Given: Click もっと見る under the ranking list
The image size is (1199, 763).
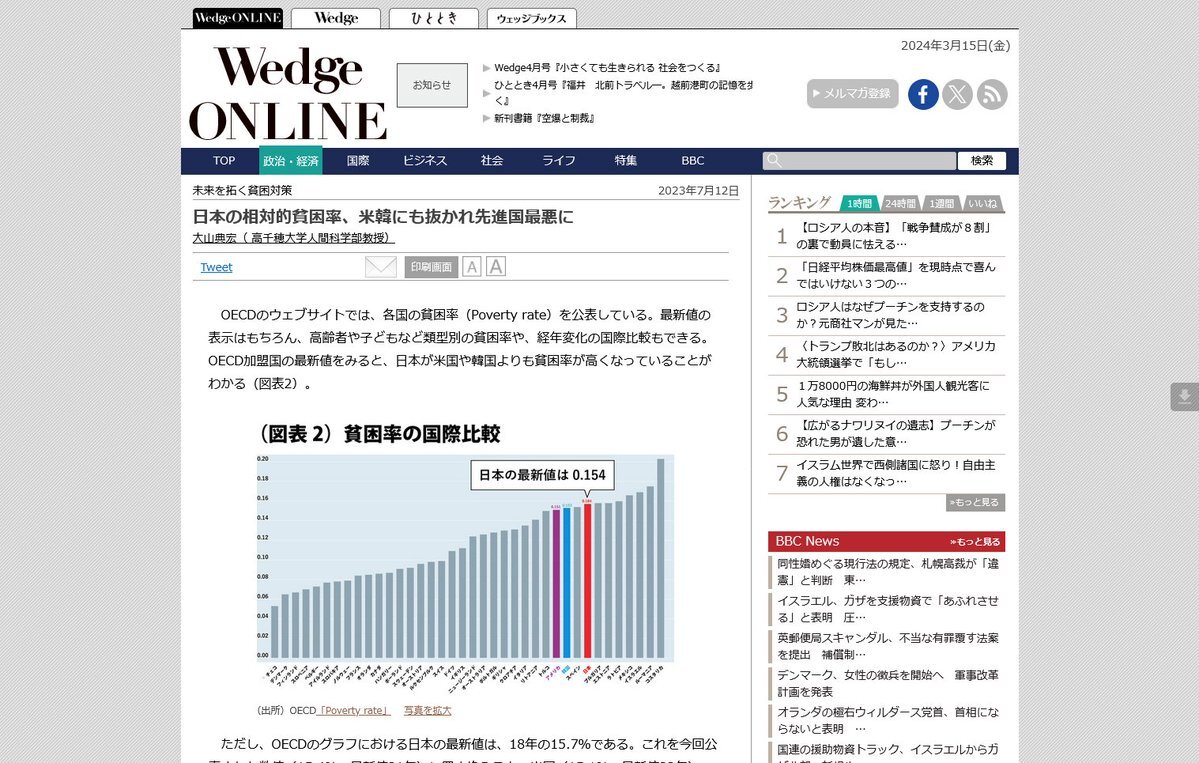Looking at the screenshot, I should pos(975,502).
